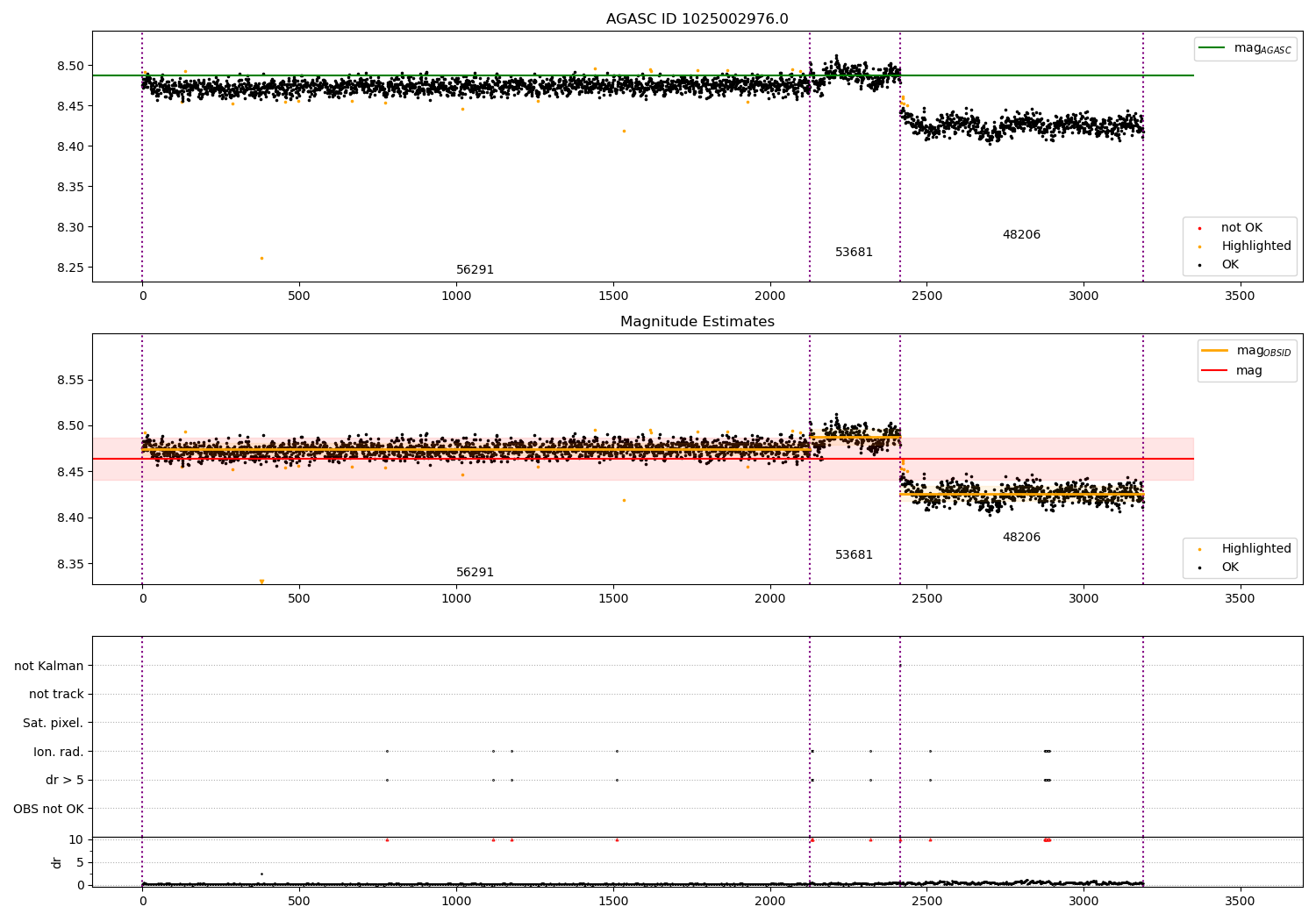Click the 8.35 tick label on Magnitude Estimates plot

70,564
